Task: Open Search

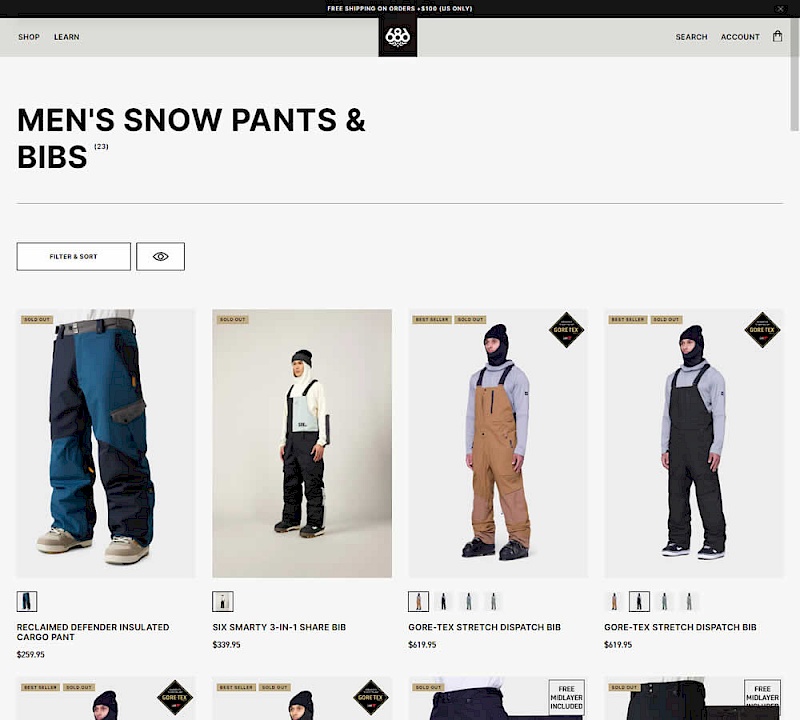Action: [691, 37]
